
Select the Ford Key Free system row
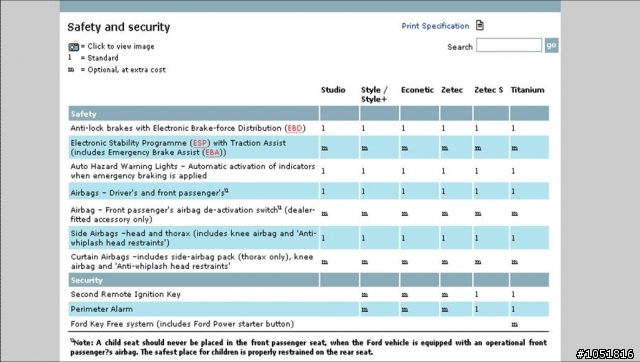309,324
